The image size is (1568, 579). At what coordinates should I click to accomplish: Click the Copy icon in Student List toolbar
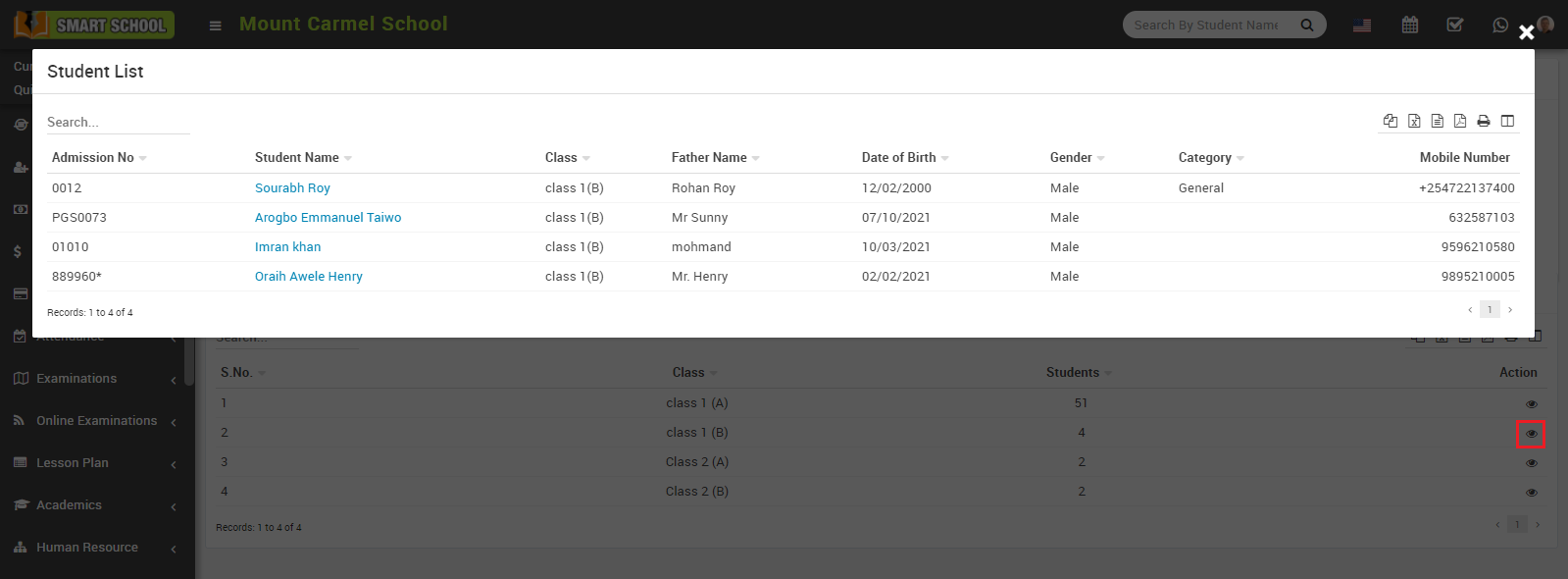click(1391, 121)
